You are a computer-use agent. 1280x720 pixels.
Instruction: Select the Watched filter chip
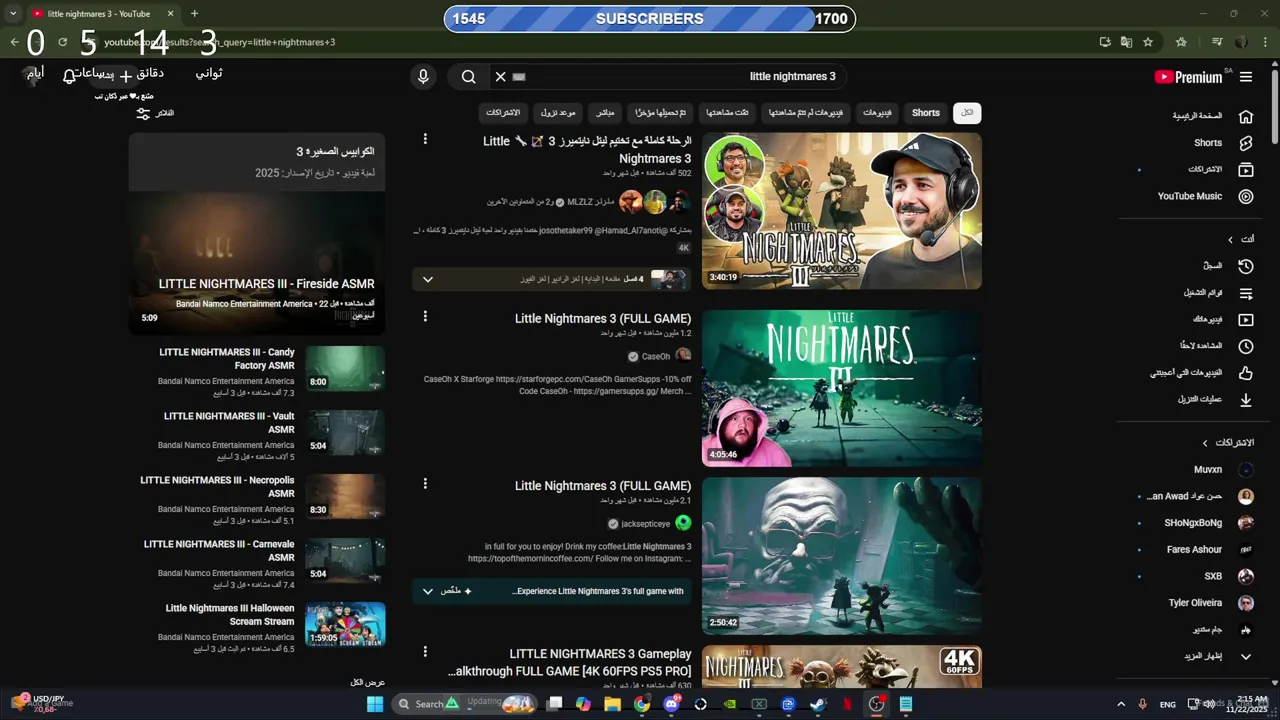(728, 113)
